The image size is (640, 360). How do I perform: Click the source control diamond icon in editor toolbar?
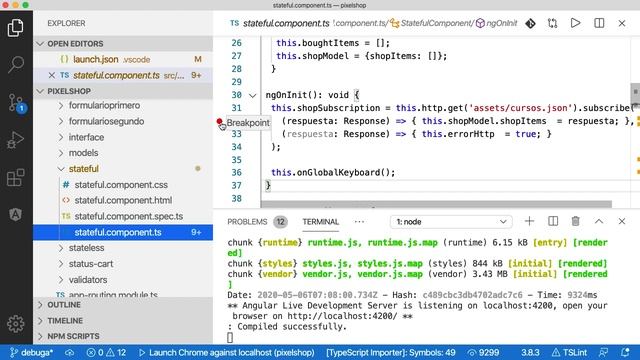(530, 23)
